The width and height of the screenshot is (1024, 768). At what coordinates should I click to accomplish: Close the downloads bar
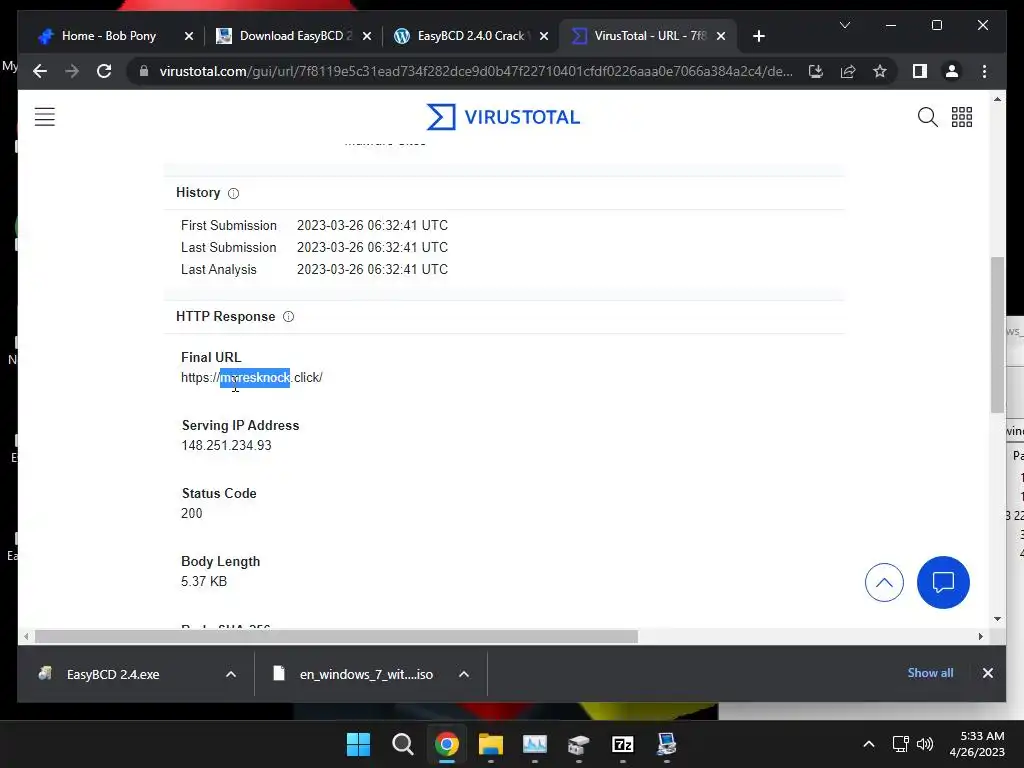click(987, 673)
